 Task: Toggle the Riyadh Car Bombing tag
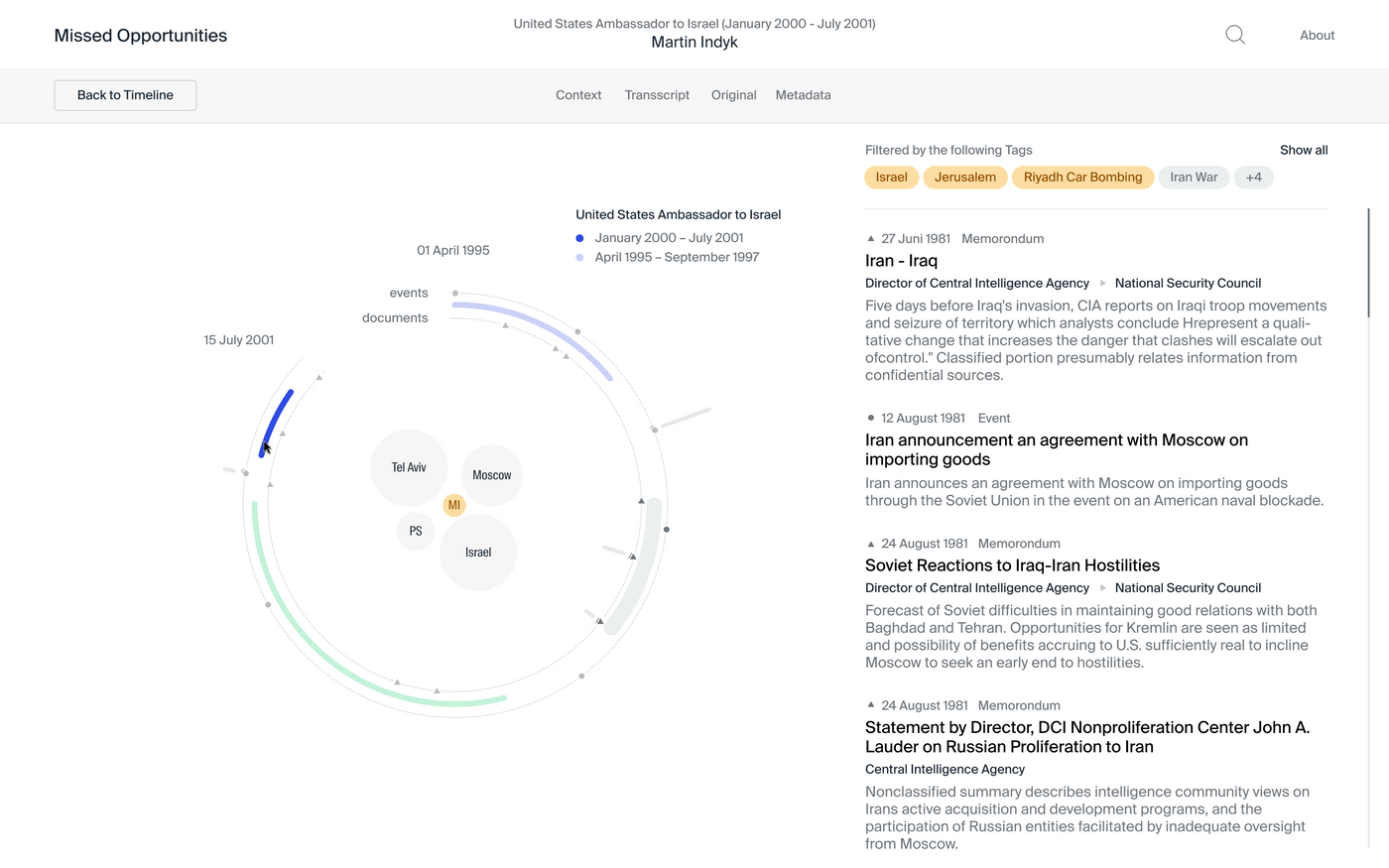pyautogui.click(x=1082, y=178)
